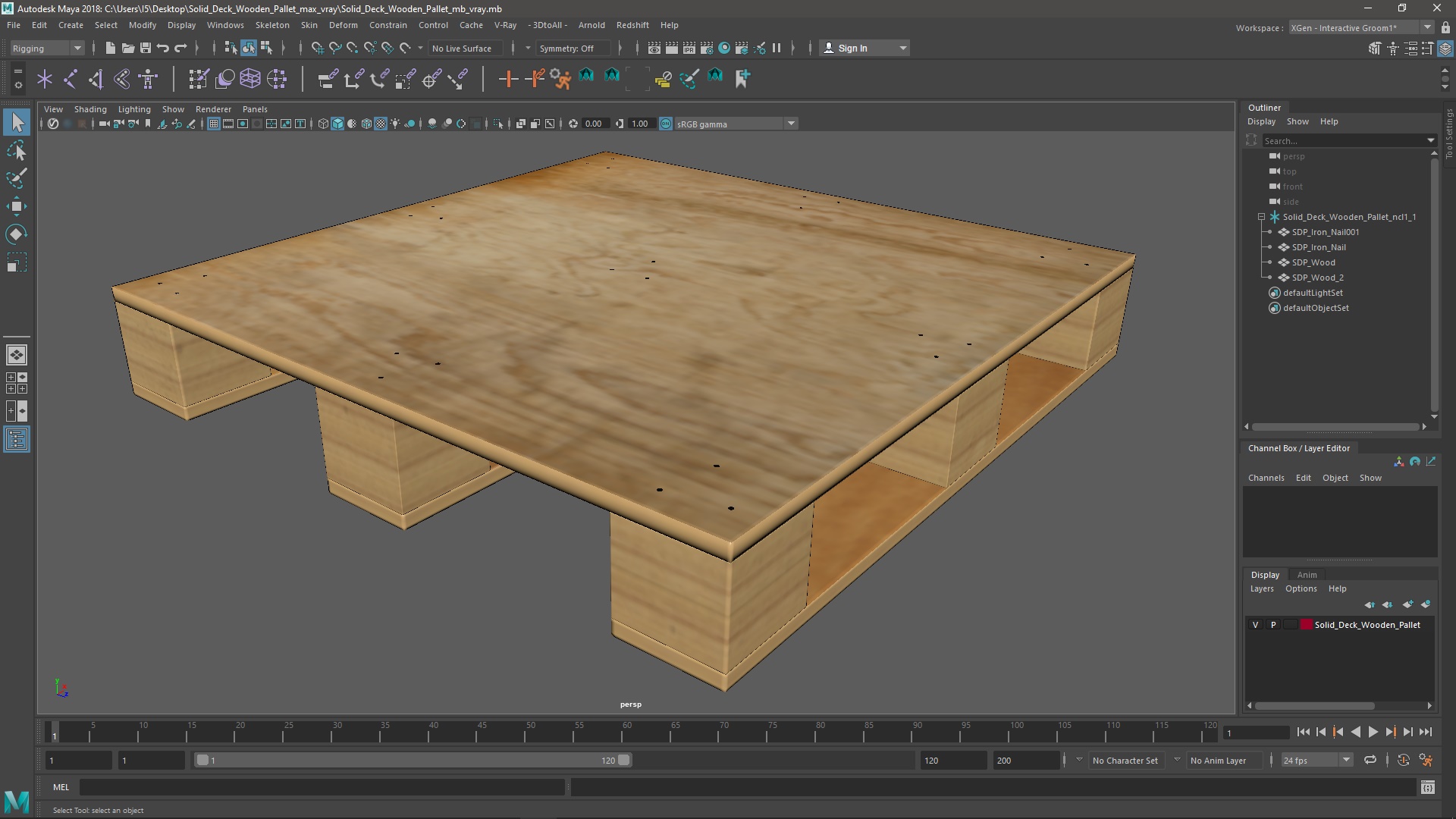Select the Move tool in toolbox
This screenshot has width=1456, height=819.
pyautogui.click(x=17, y=206)
